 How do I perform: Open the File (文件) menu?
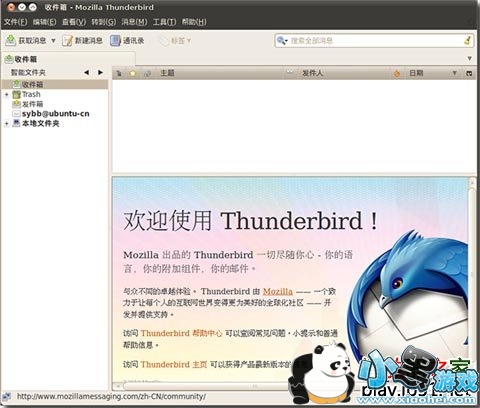16,22
